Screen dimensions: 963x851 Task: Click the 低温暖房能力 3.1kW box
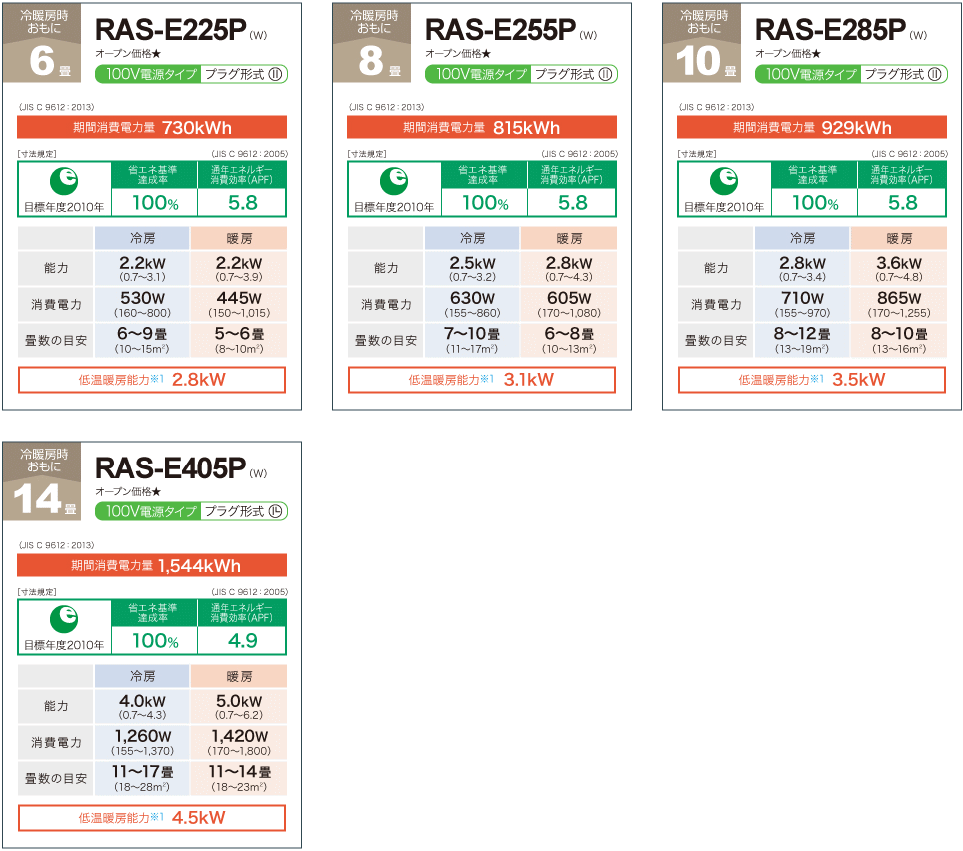pos(482,380)
